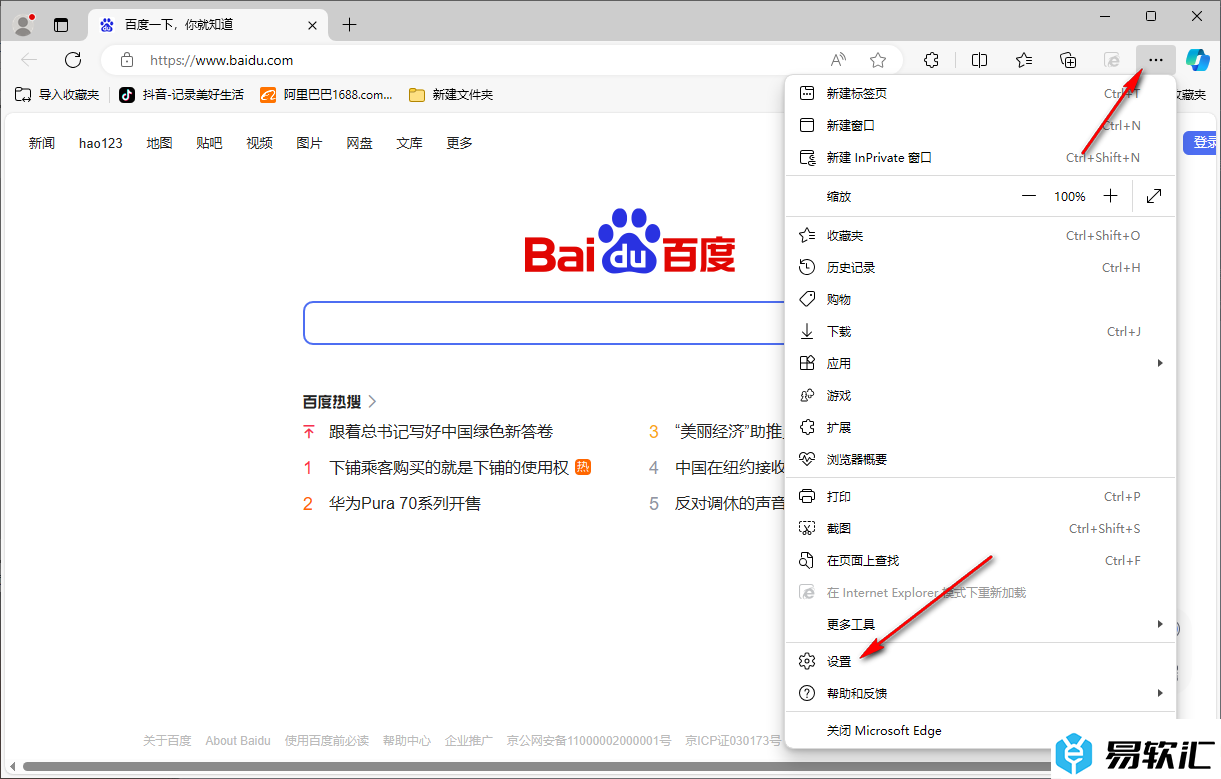Click the Copilot sidebar icon
Viewport: 1221px width, 779px height.
(1198, 60)
